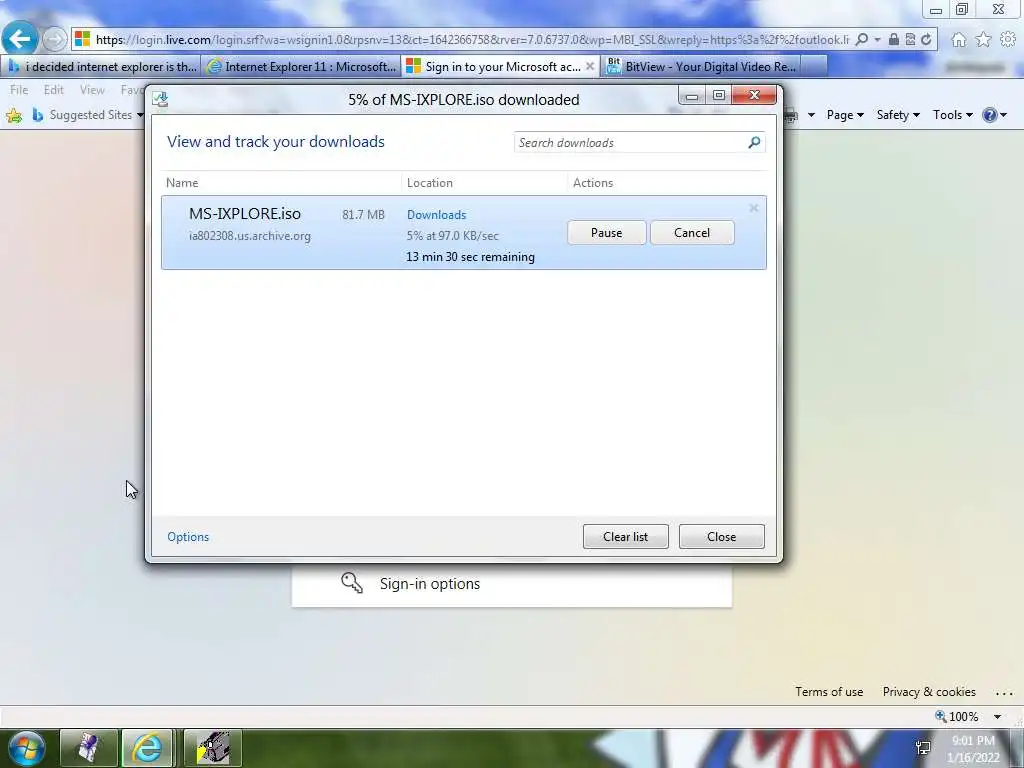Open the Tools gear icon
The width and height of the screenshot is (1024, 768).
1008,40
